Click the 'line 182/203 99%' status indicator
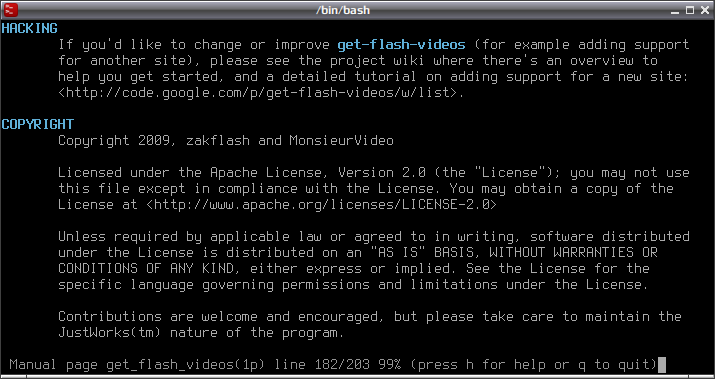The width and height of the screenshot is (715, 379). 337,364
